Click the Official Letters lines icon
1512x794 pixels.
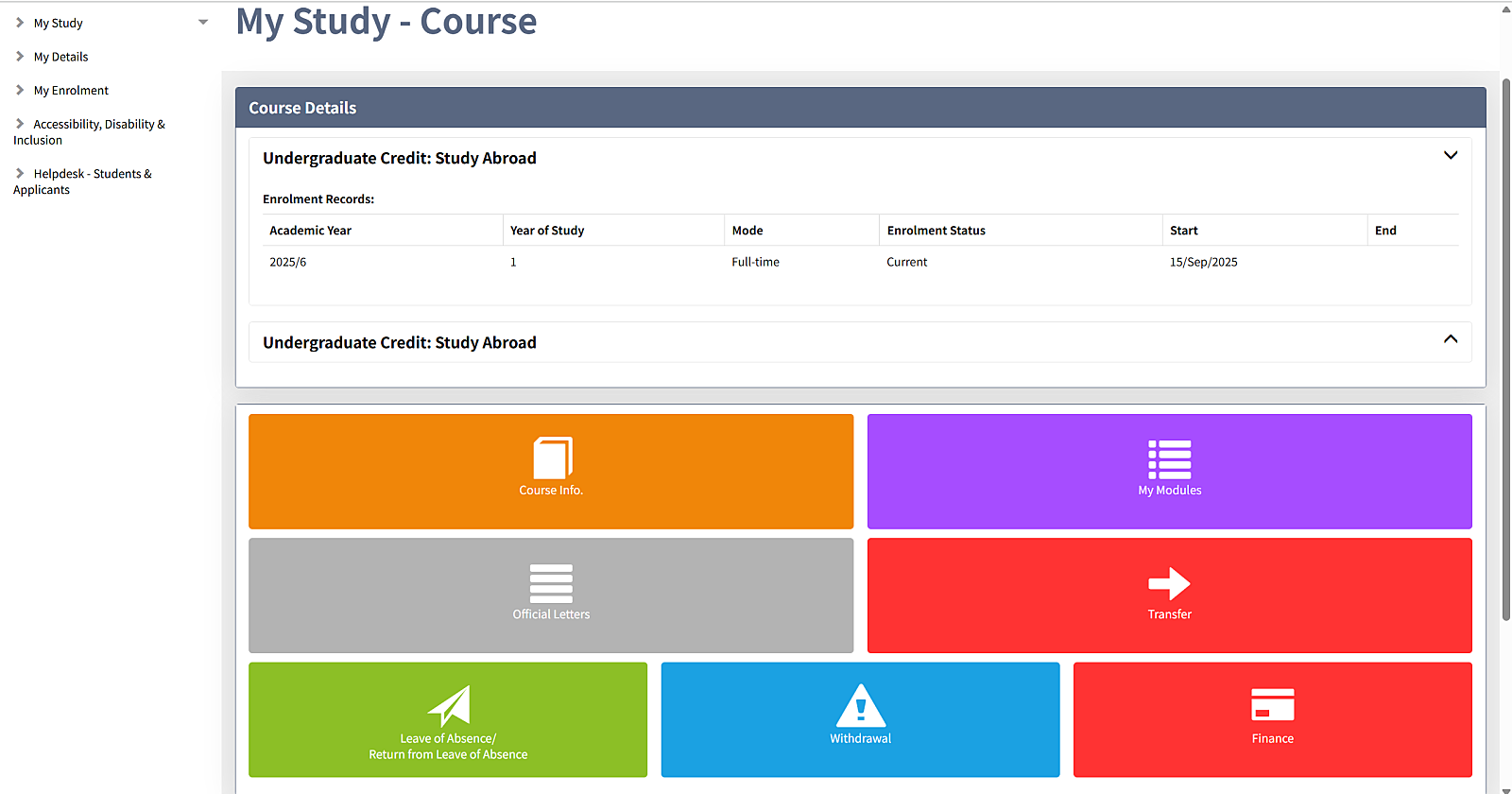(551, 583)
